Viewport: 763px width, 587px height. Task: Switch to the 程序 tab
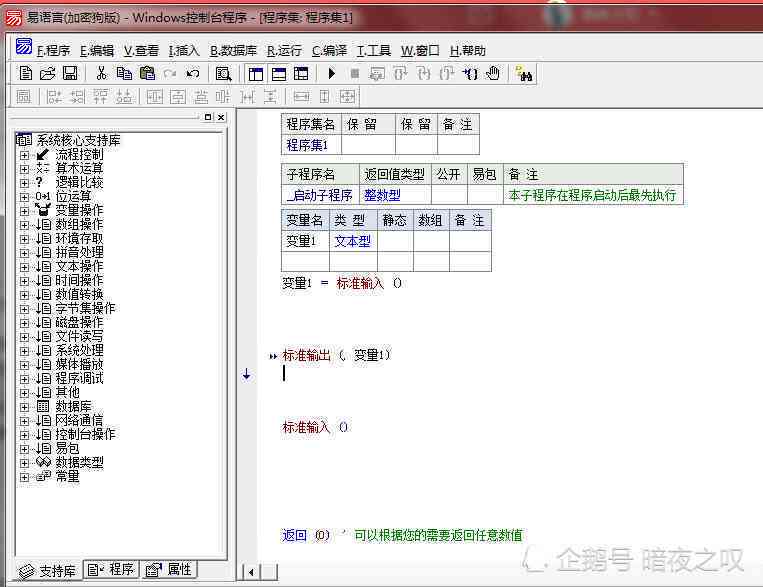coord(112,570)
